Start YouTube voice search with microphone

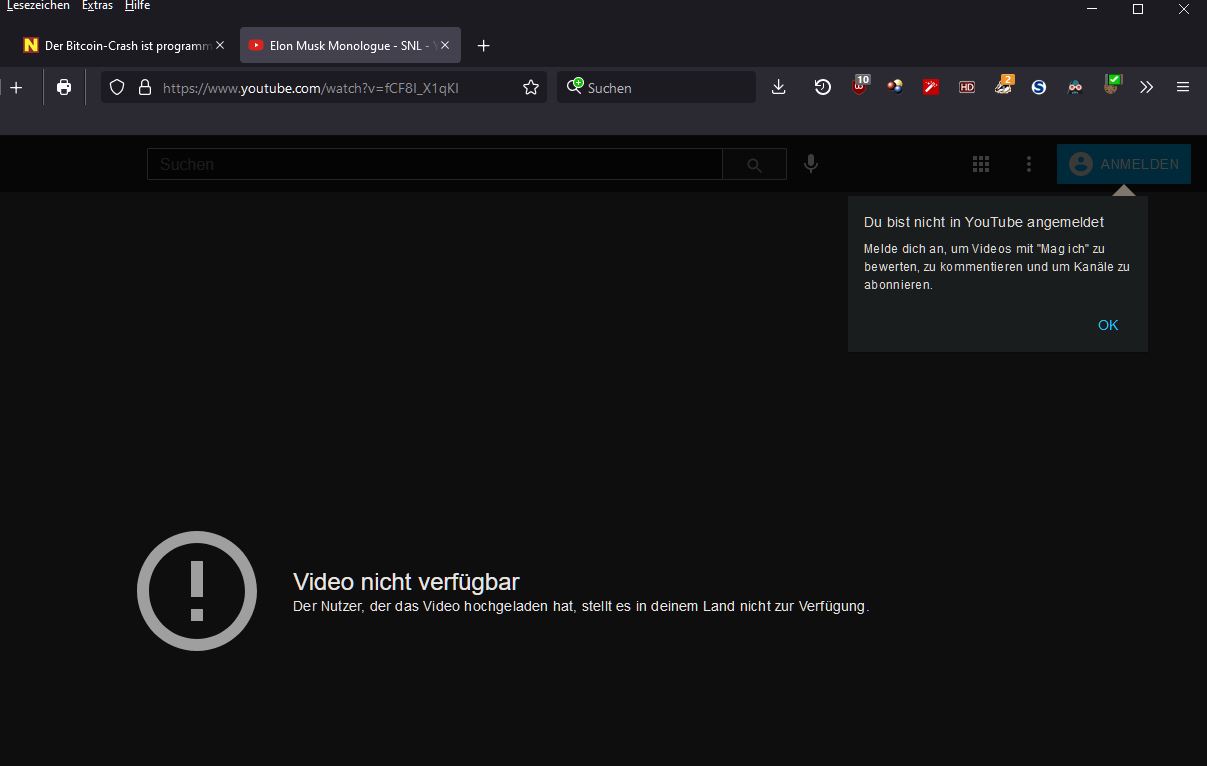click(x=810, y=164)
